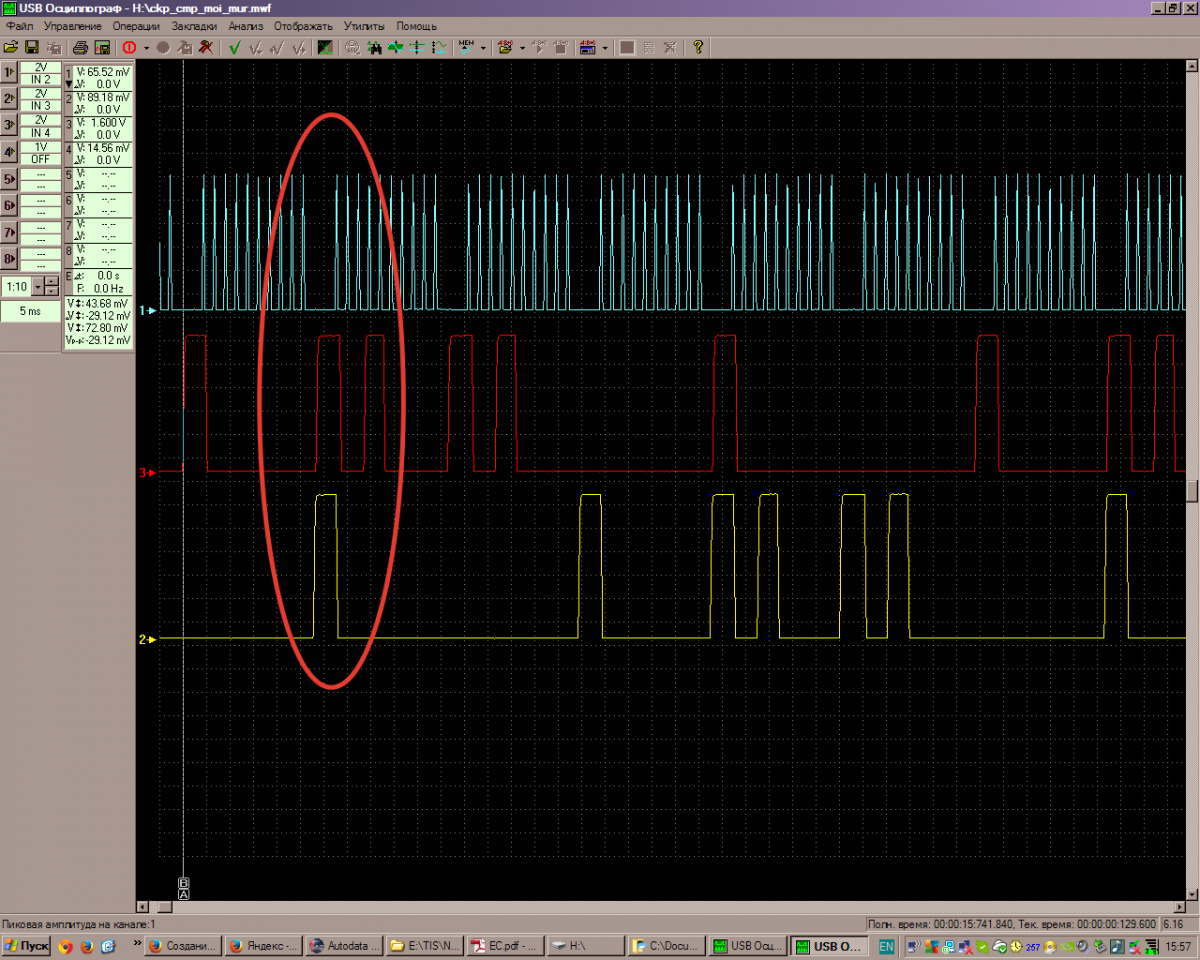Open channel 4 input selector showing OFF
Viewport: 1200px width, 960px height.
(40, 159)
